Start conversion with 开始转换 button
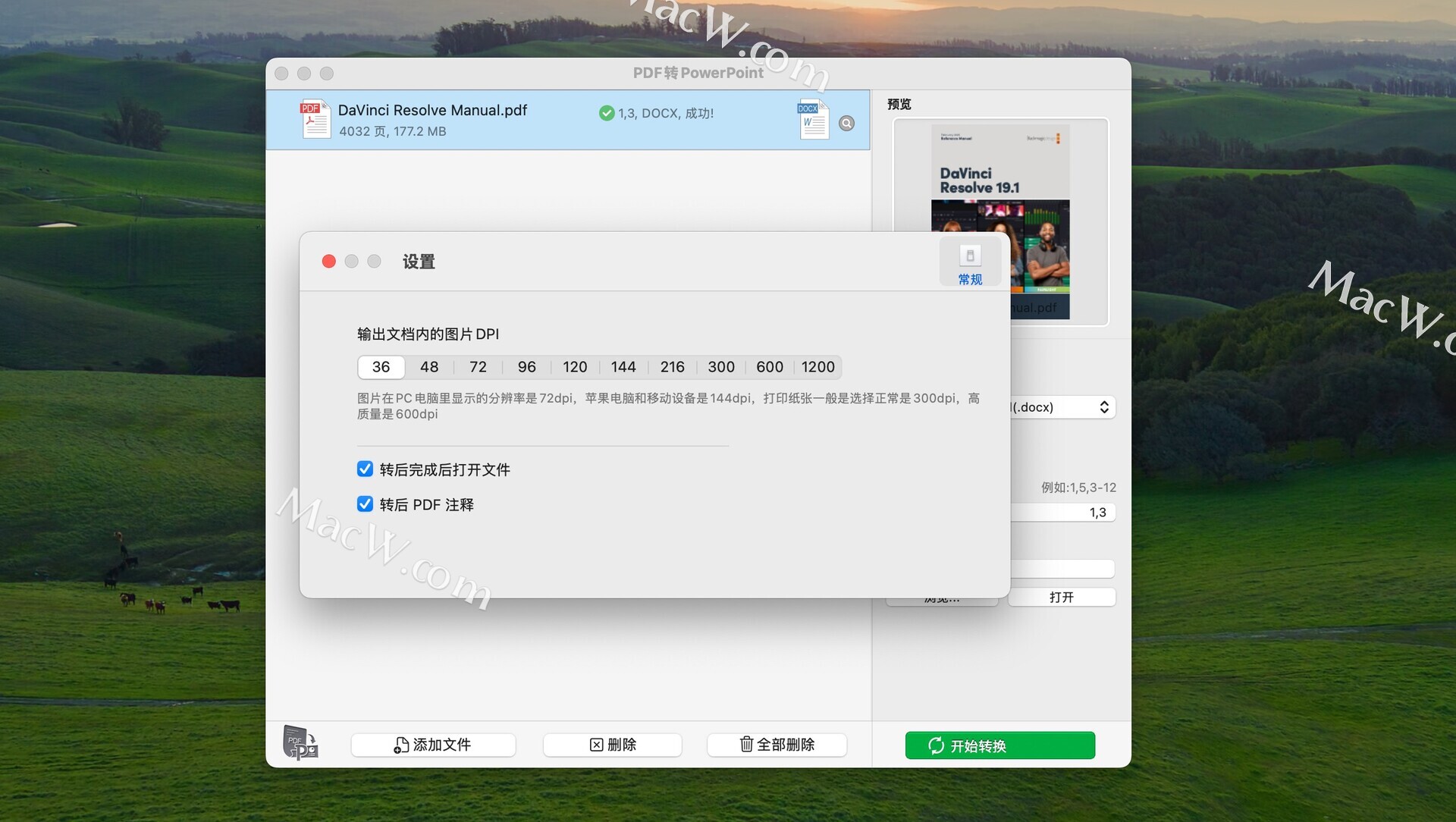Image resolution: width=1456 pixels, height=822 pixels. [1000, 745]
